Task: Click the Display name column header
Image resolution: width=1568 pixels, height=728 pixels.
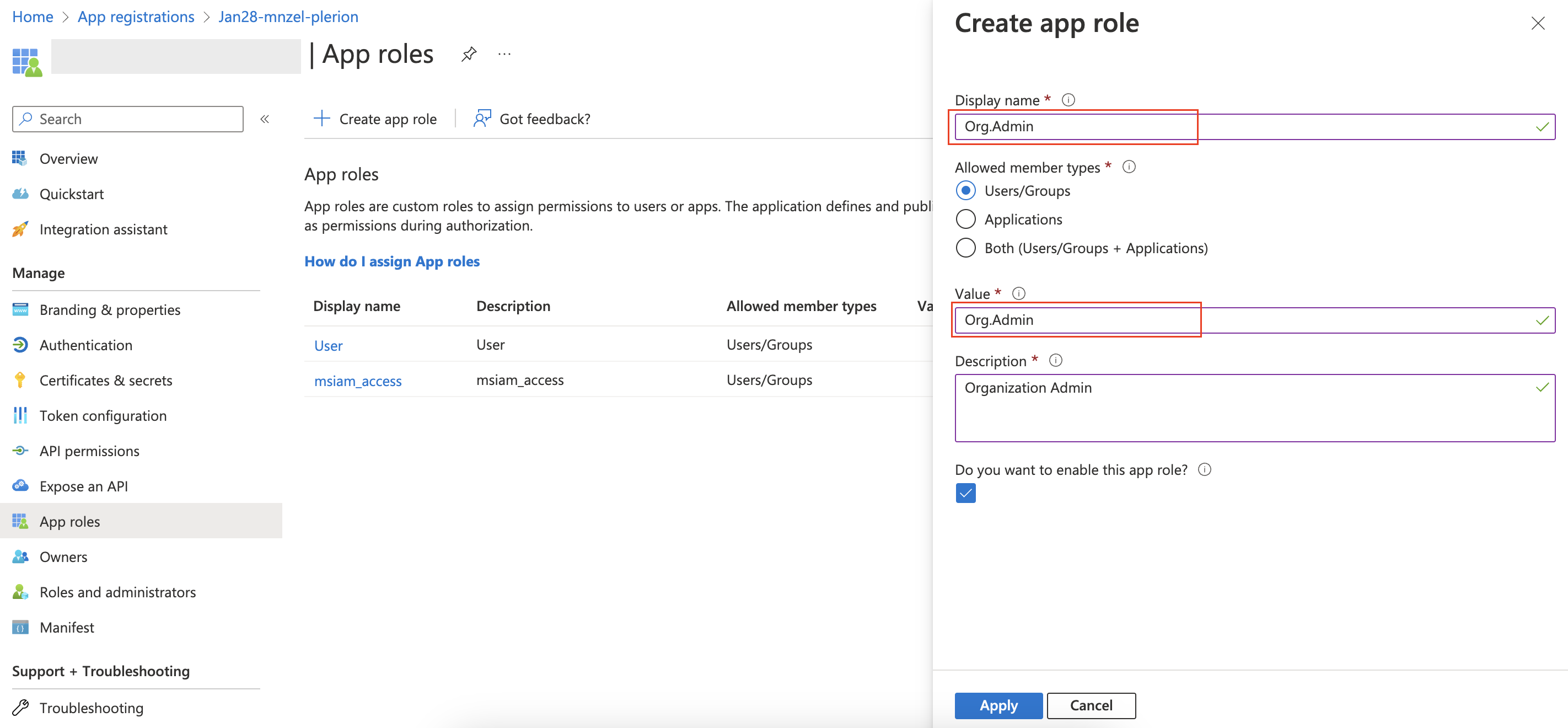Action: 357,306
